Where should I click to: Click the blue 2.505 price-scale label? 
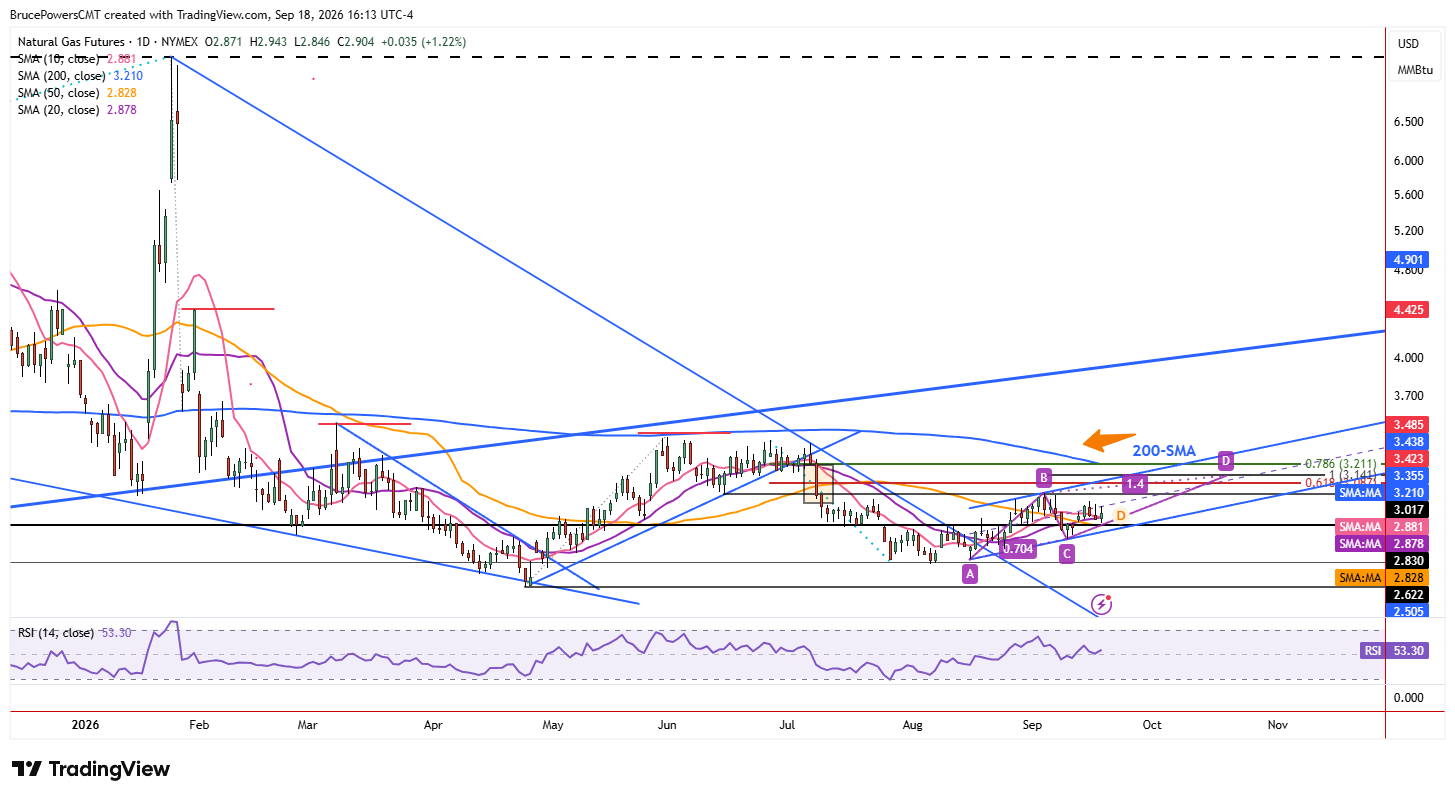click(1408, 612)
